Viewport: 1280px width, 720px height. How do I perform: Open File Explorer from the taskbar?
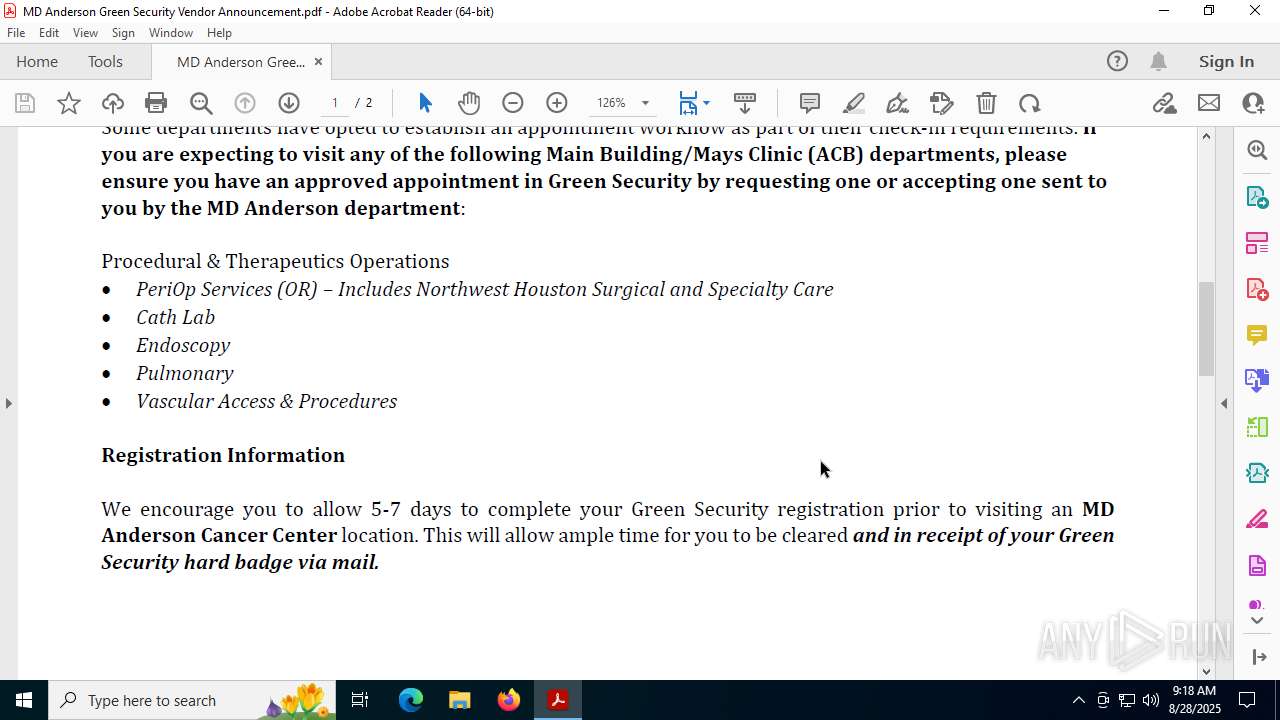click(x=459, y=700)
